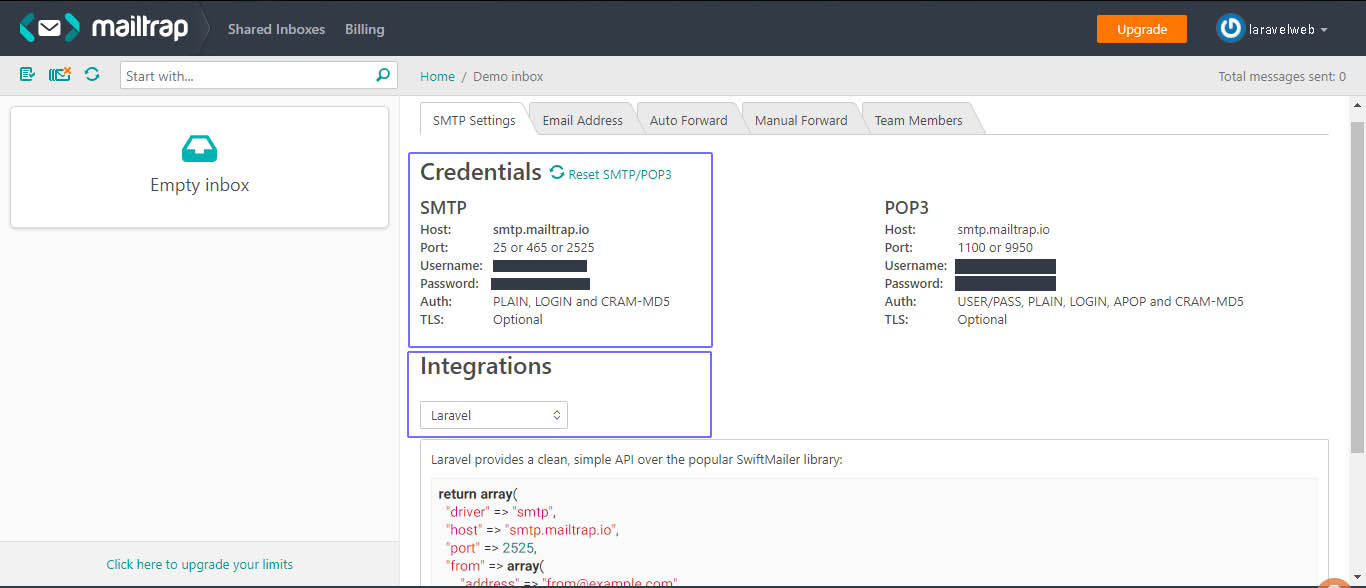This screenshot has height=588, width=1366.
Task: Open the Laravel integrations dropdown
Action: [x=494, y=415]
